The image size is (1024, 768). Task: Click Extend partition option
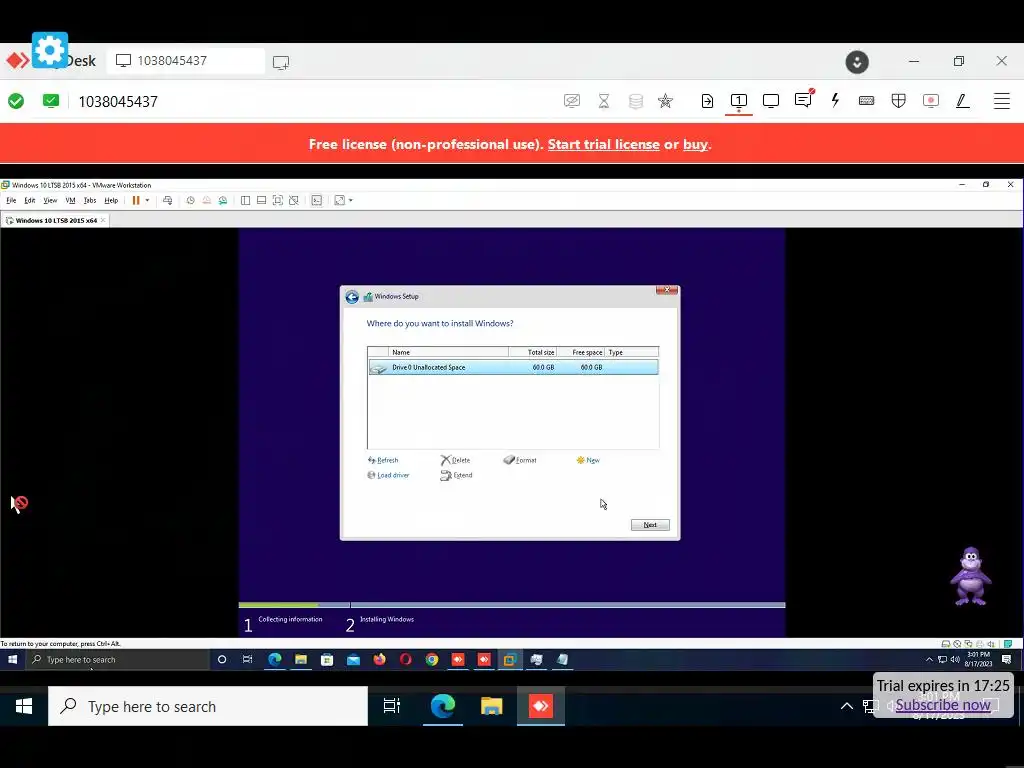coord(456,475)
